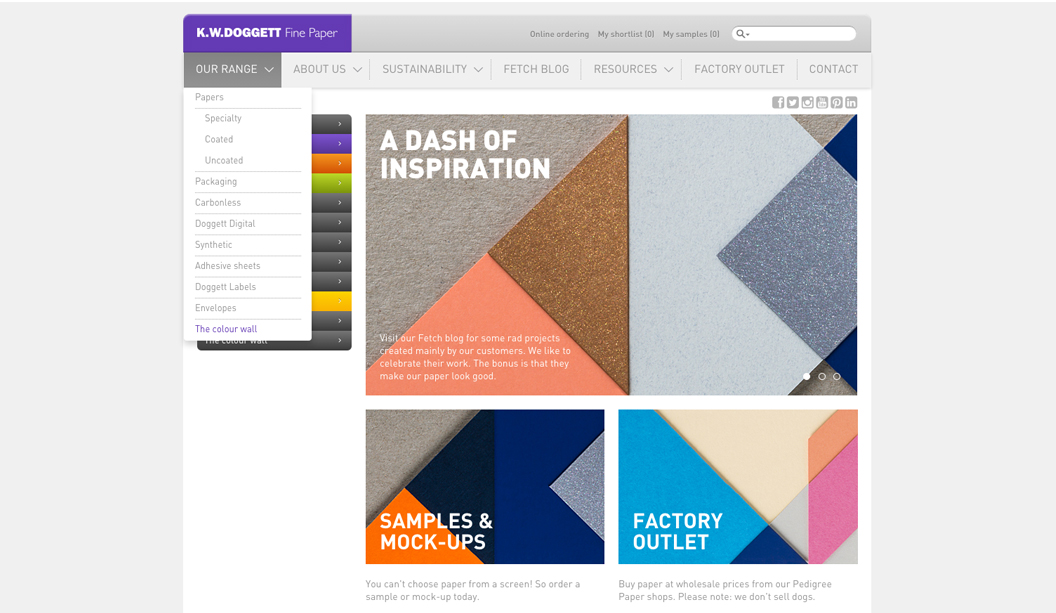Expand the Sustainability dropdown menu
Screen dimensions: 1056x613
432,70
